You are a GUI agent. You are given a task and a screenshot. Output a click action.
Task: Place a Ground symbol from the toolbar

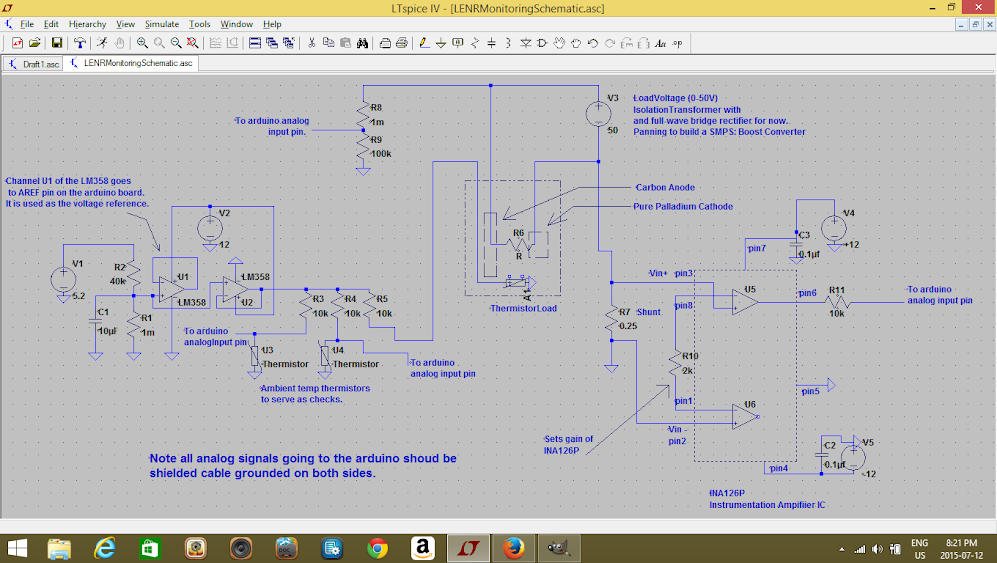pyautogui.click(x=441, y=43)
